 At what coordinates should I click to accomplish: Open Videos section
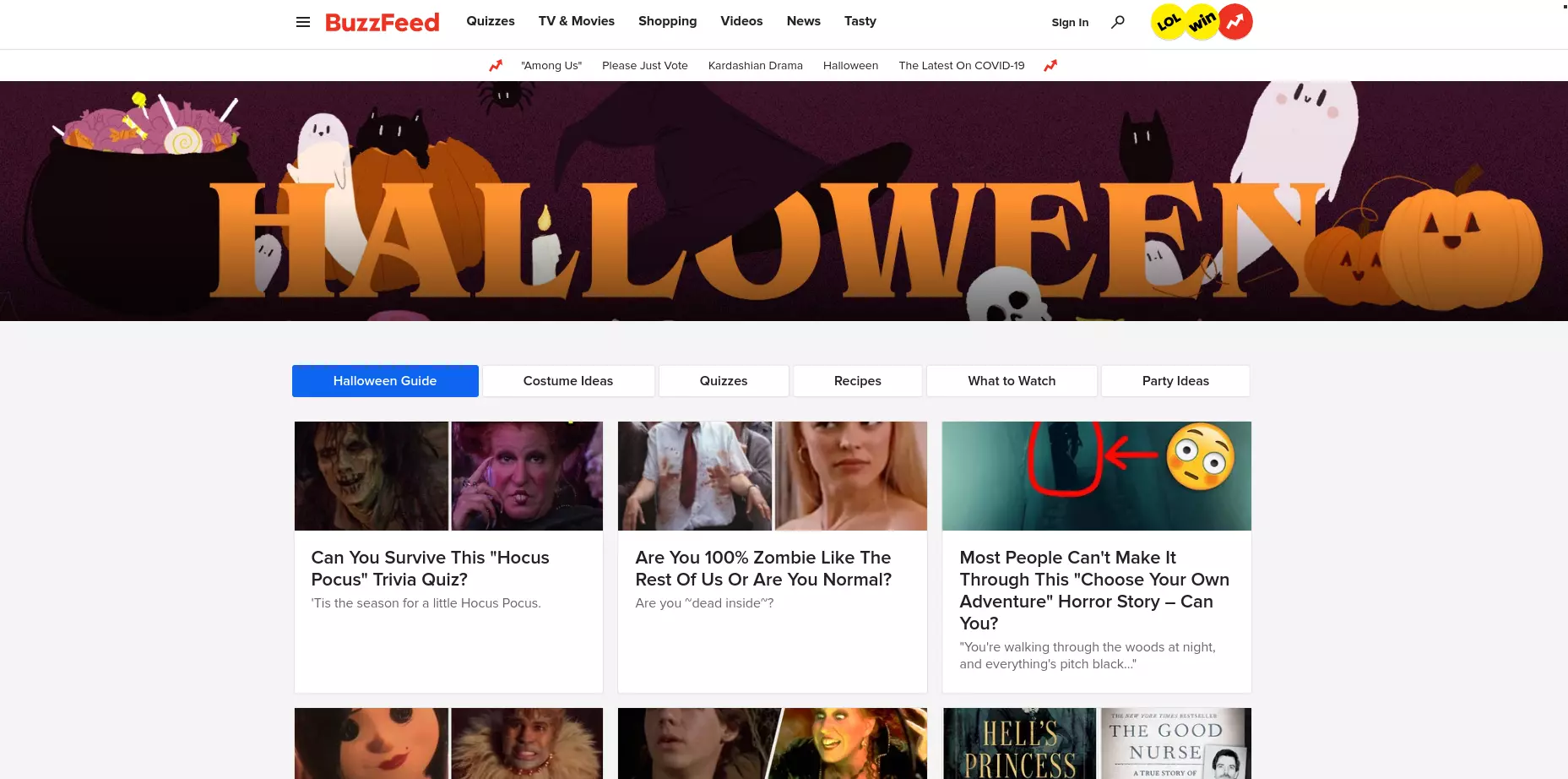tap(741, 21)
